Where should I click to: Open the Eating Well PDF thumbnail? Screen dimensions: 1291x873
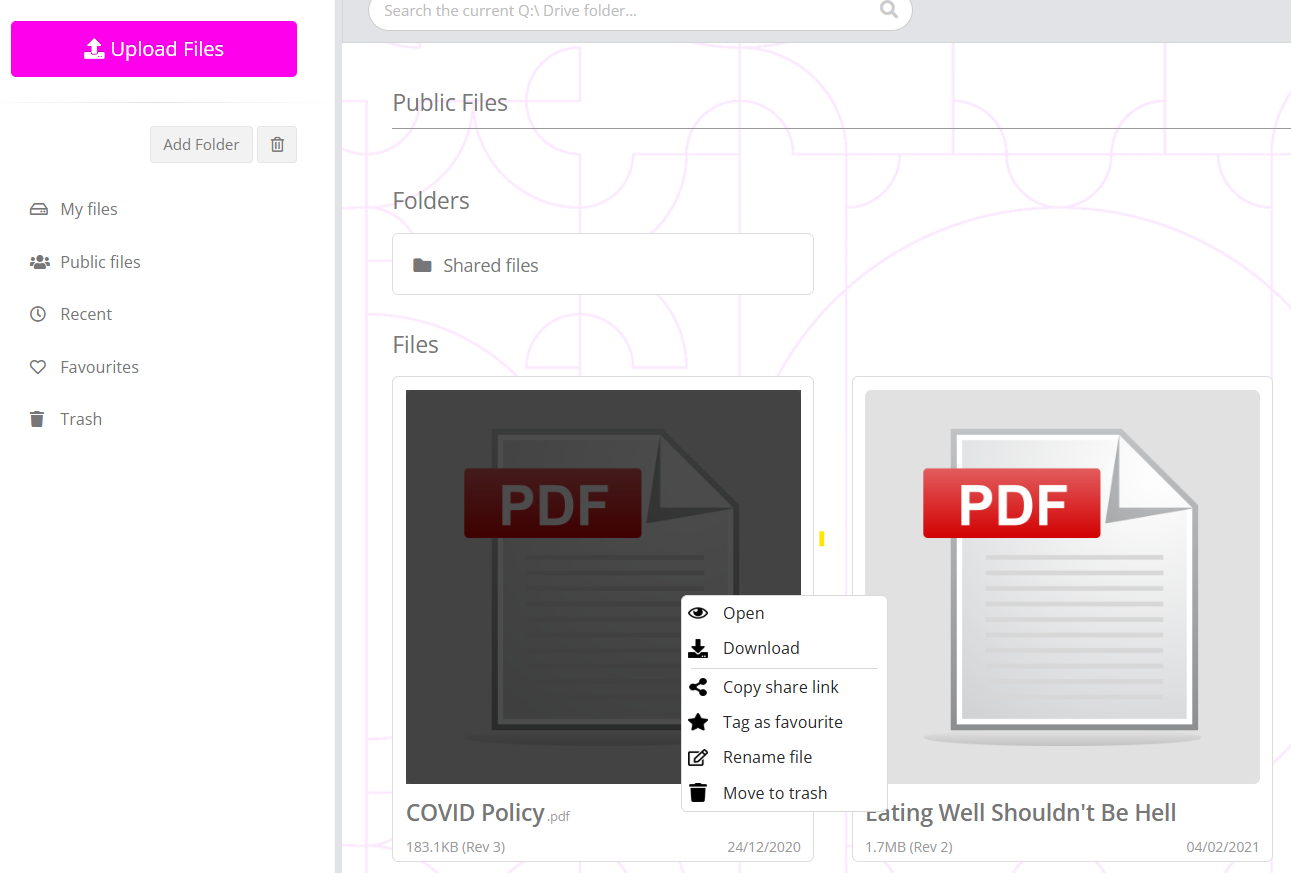(1061, 586)
